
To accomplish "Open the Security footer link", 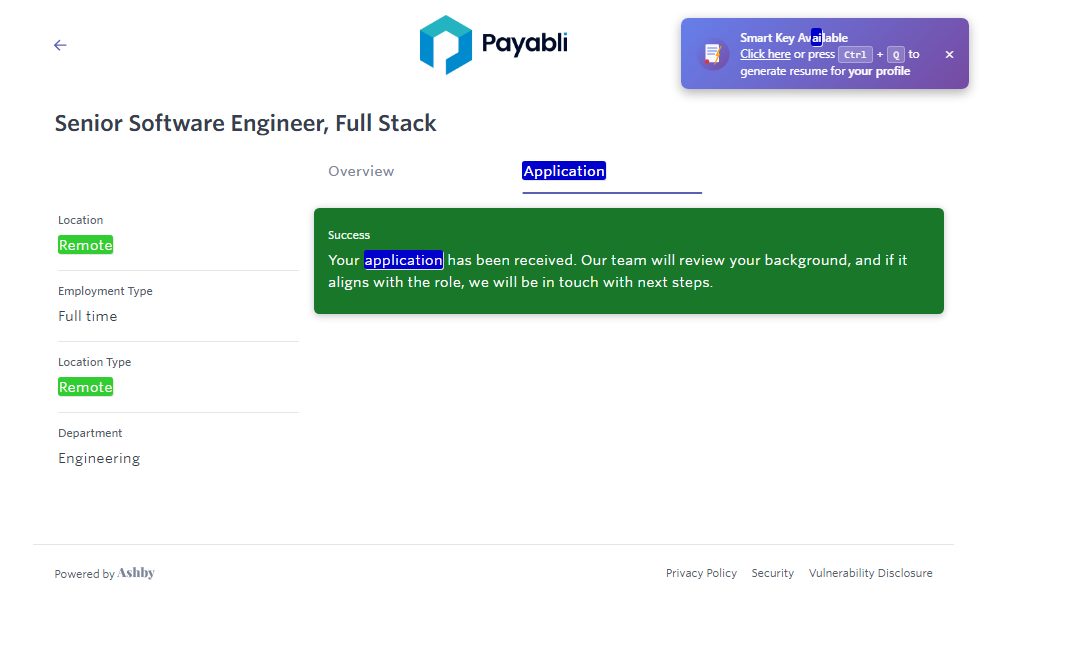I will 772,573.
